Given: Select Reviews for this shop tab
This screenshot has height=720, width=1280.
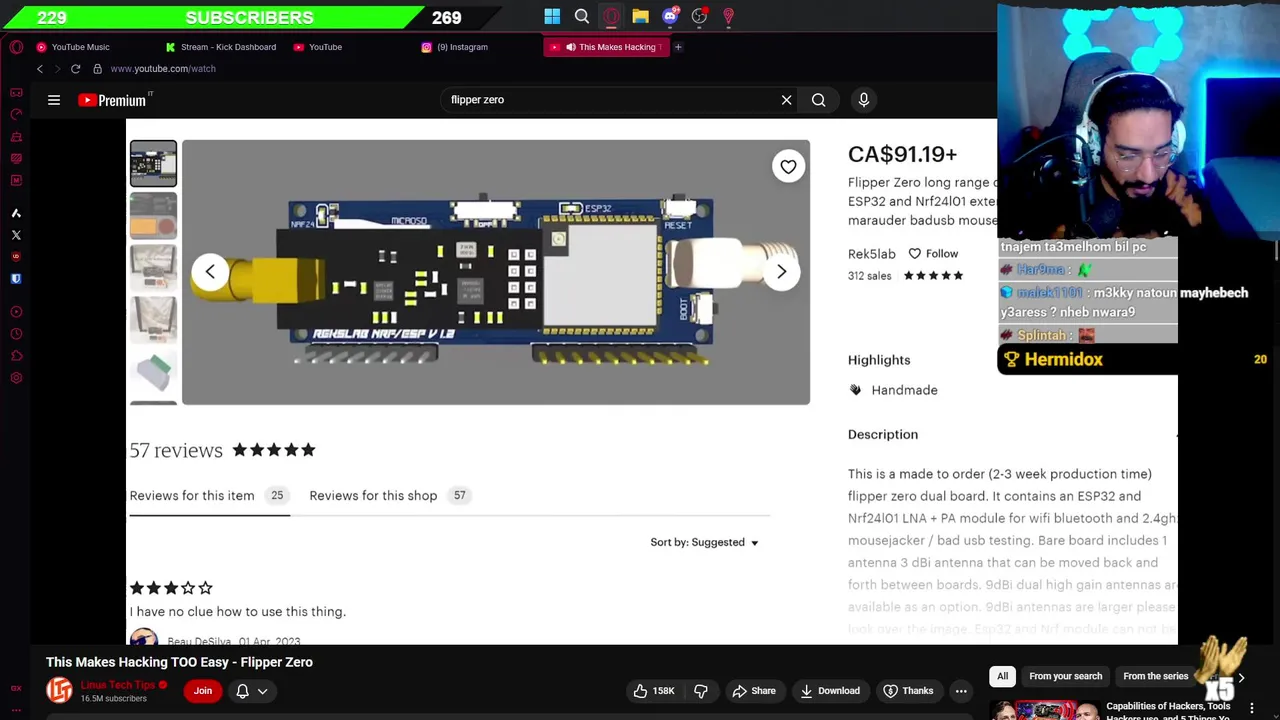Looking at the screenshot, I should tap(390, 496).
